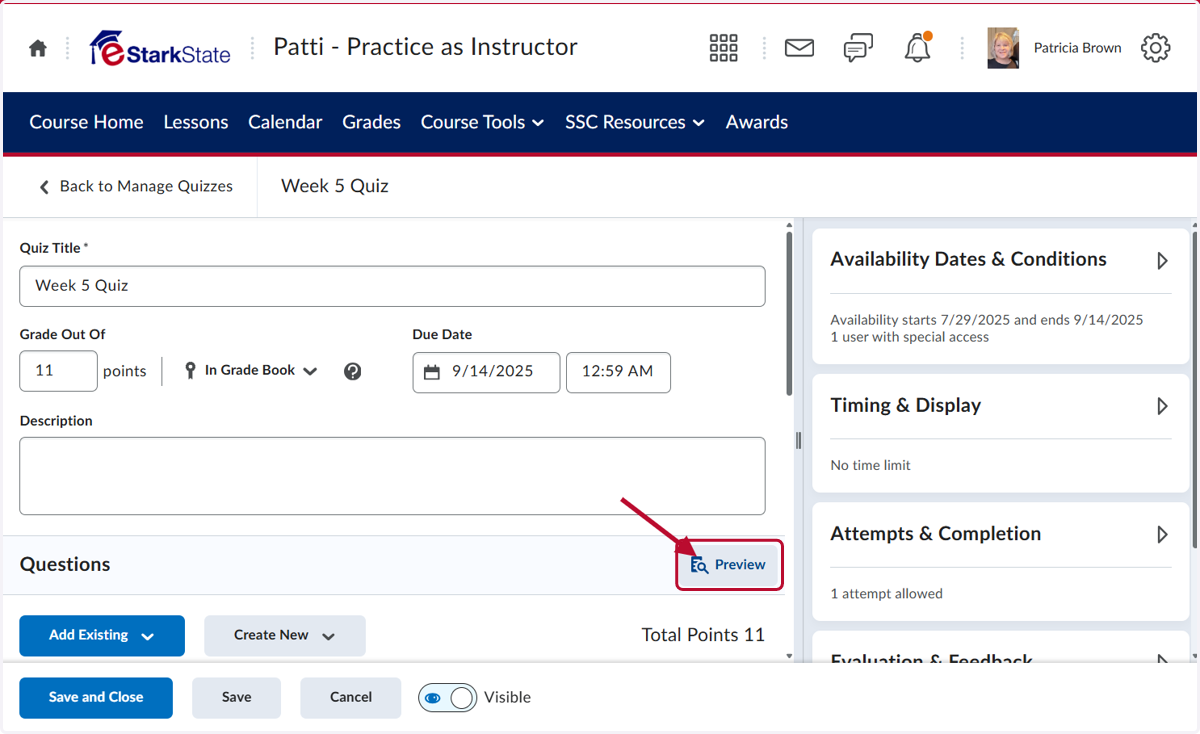This screenshot has width=1200, height=734.
Task: Open the Grades nav item
Action: point(371,122)
